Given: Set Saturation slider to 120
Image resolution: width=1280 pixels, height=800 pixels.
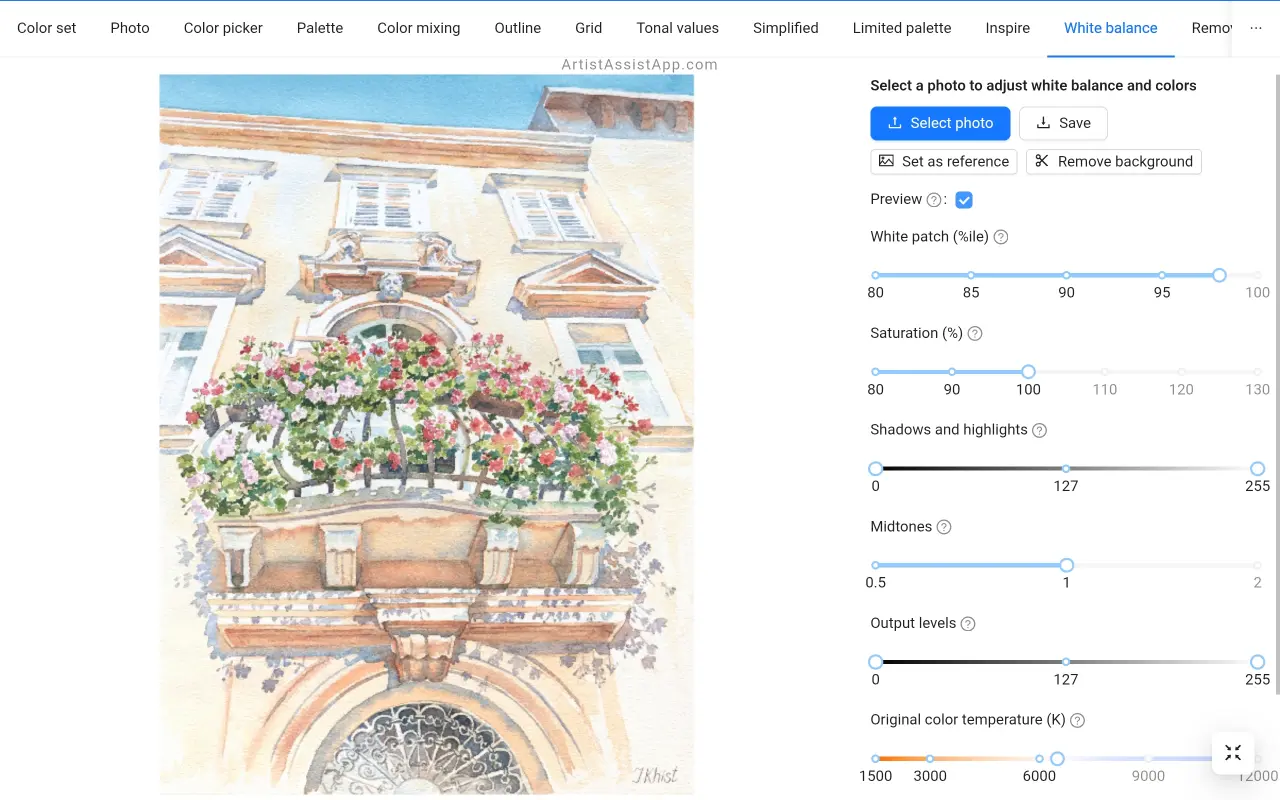Looking at the screenshot, I should (x=1181, y=372).
